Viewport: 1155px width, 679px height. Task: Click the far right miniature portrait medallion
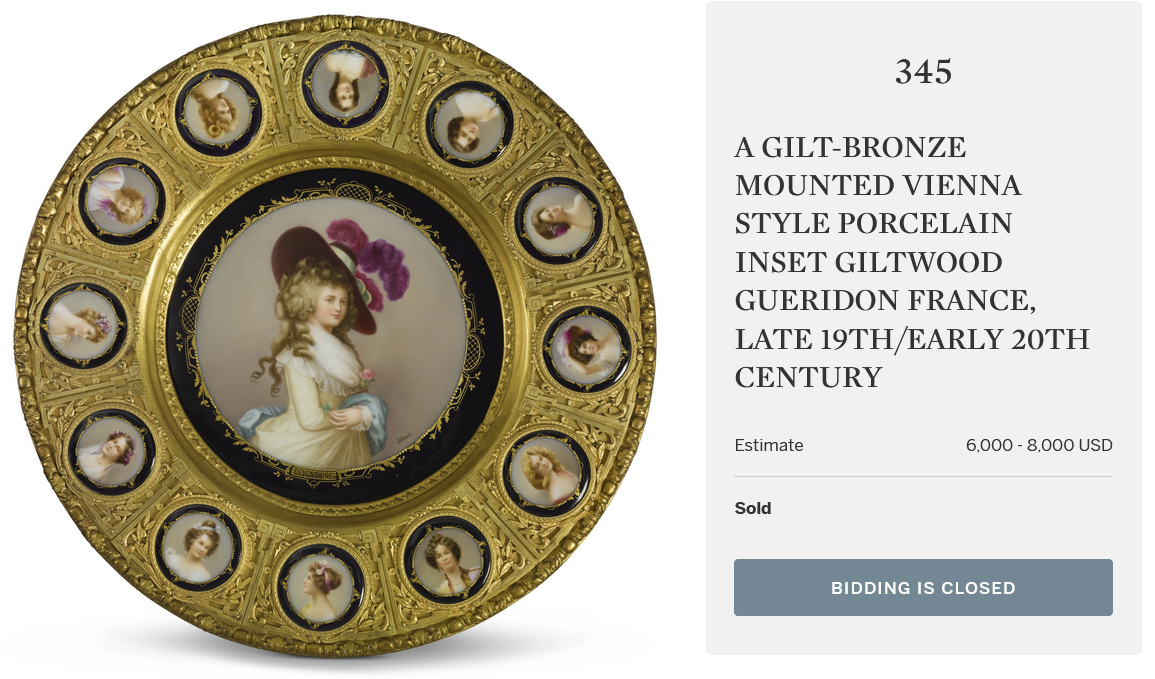coord(586,348)
